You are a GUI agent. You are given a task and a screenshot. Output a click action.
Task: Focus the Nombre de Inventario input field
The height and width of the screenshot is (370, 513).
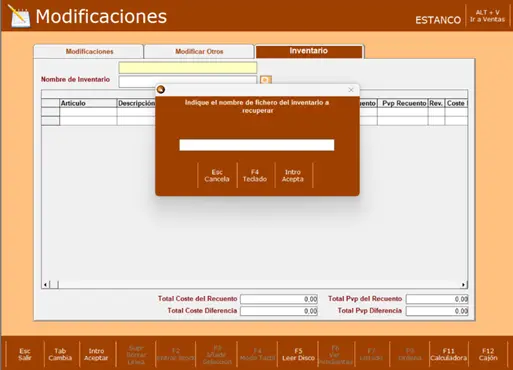pyautogui.click(x=188, y=81)
